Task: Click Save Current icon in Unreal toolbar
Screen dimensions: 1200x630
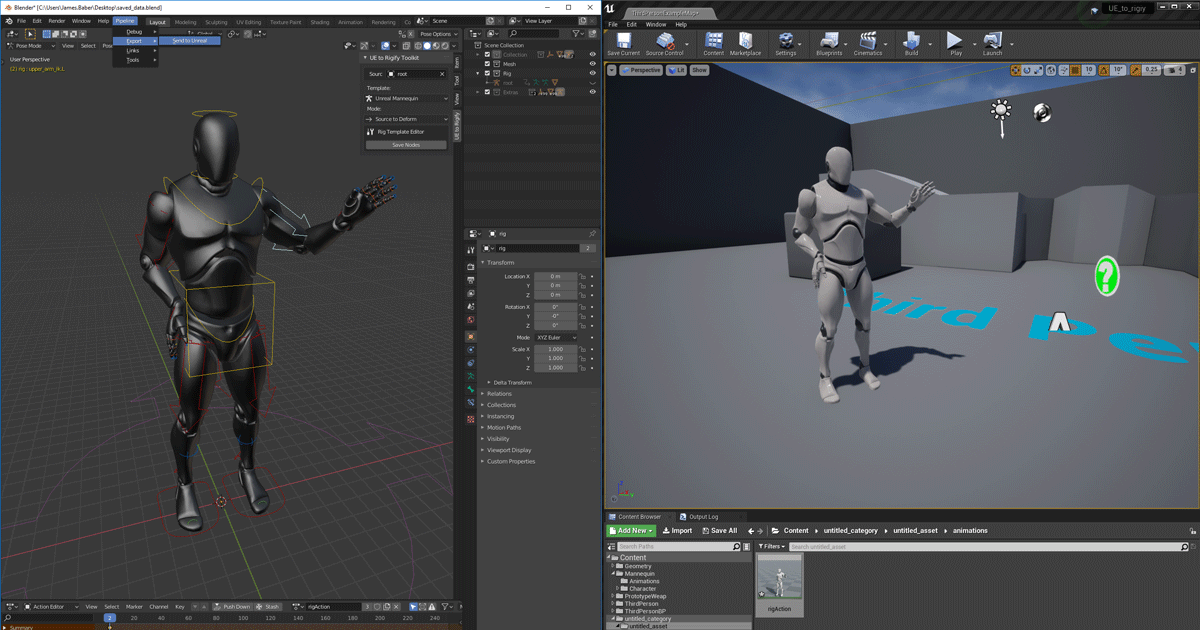Action: click(623, 41)
